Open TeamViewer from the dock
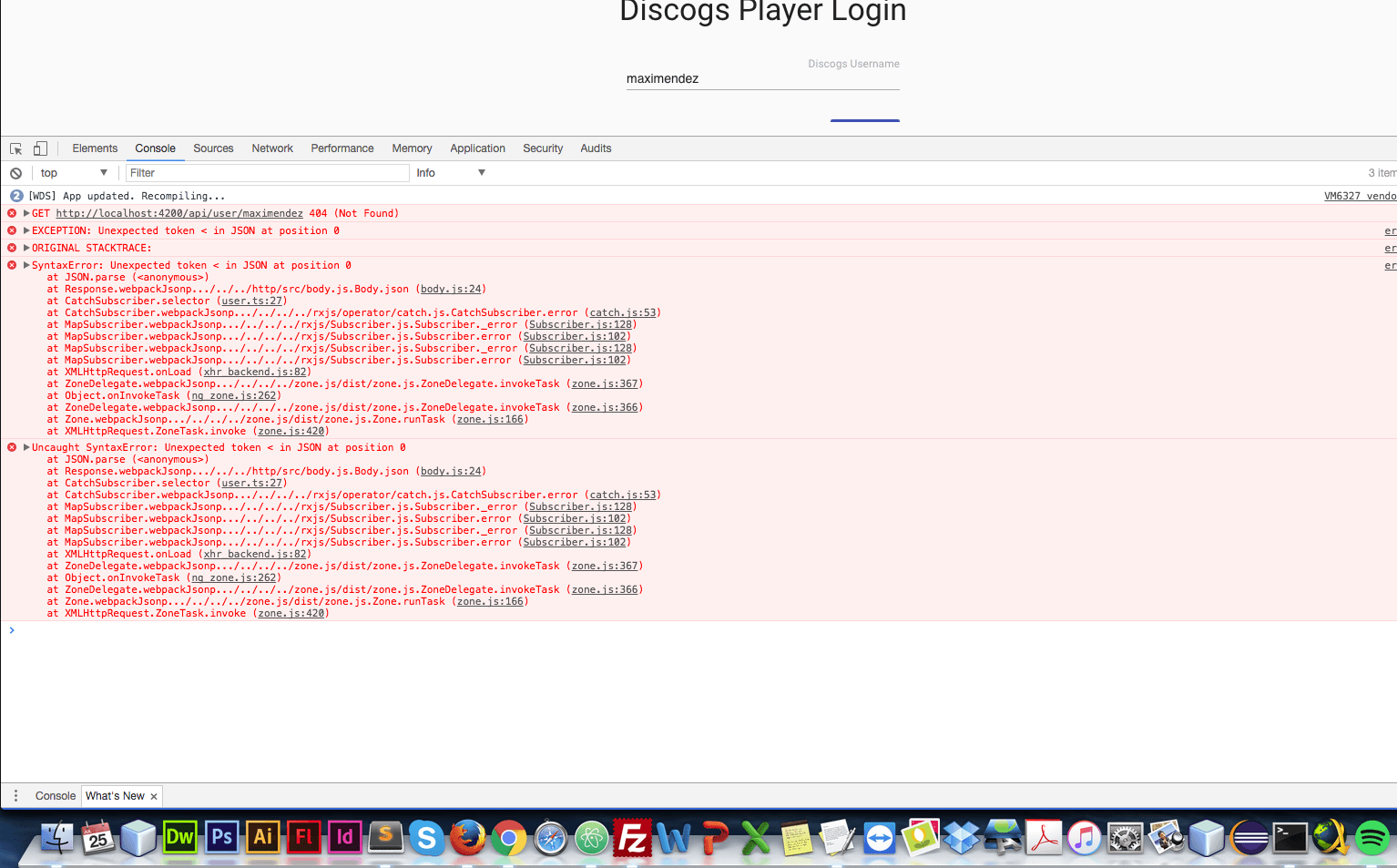The width and height of the screenshot is (1397, 868). coord(880,838)
